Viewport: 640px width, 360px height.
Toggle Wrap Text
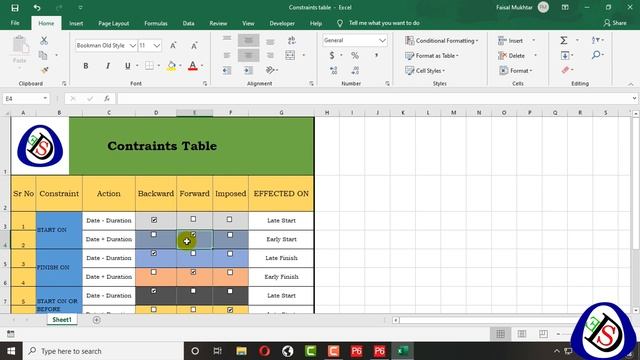[x=291, y=40]
